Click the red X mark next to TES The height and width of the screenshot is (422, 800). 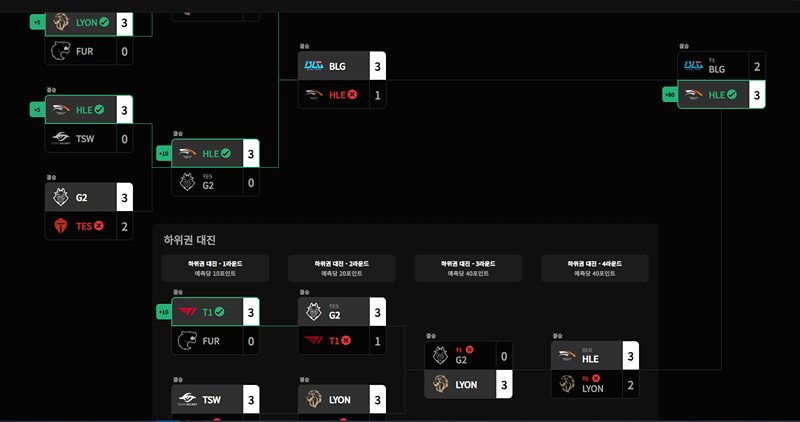tap(98, 226)
